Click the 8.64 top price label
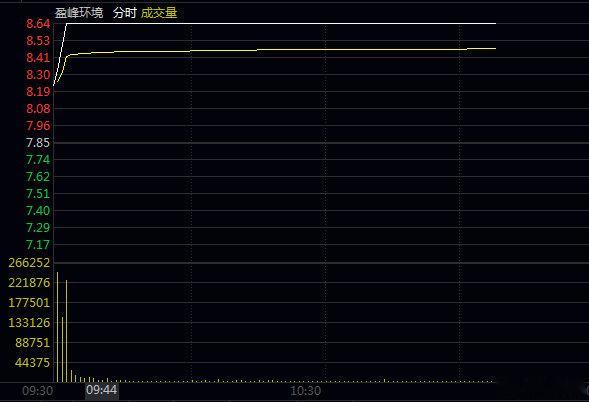 (x=38, y=24)
